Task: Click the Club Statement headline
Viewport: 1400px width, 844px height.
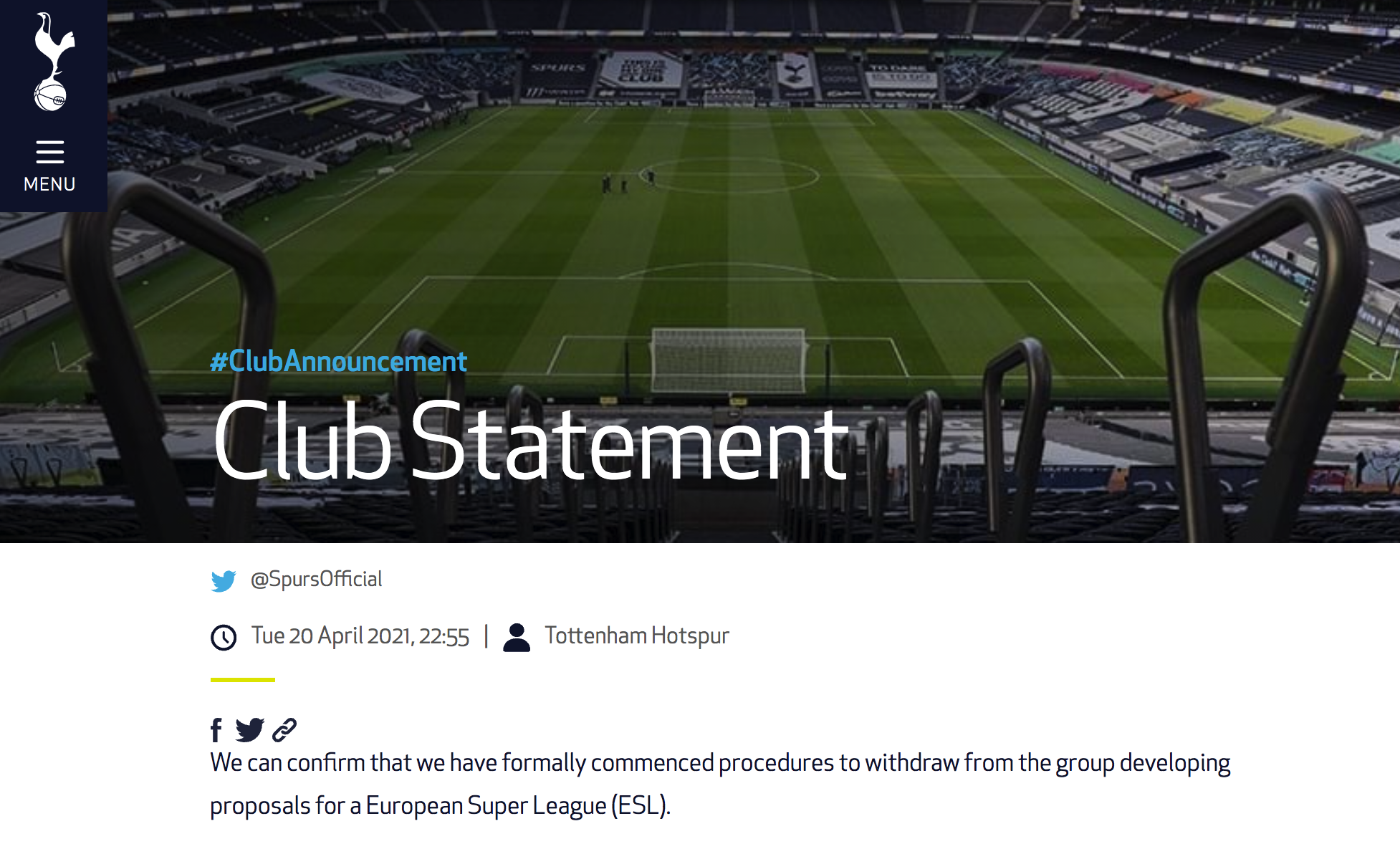Action: 530,441
